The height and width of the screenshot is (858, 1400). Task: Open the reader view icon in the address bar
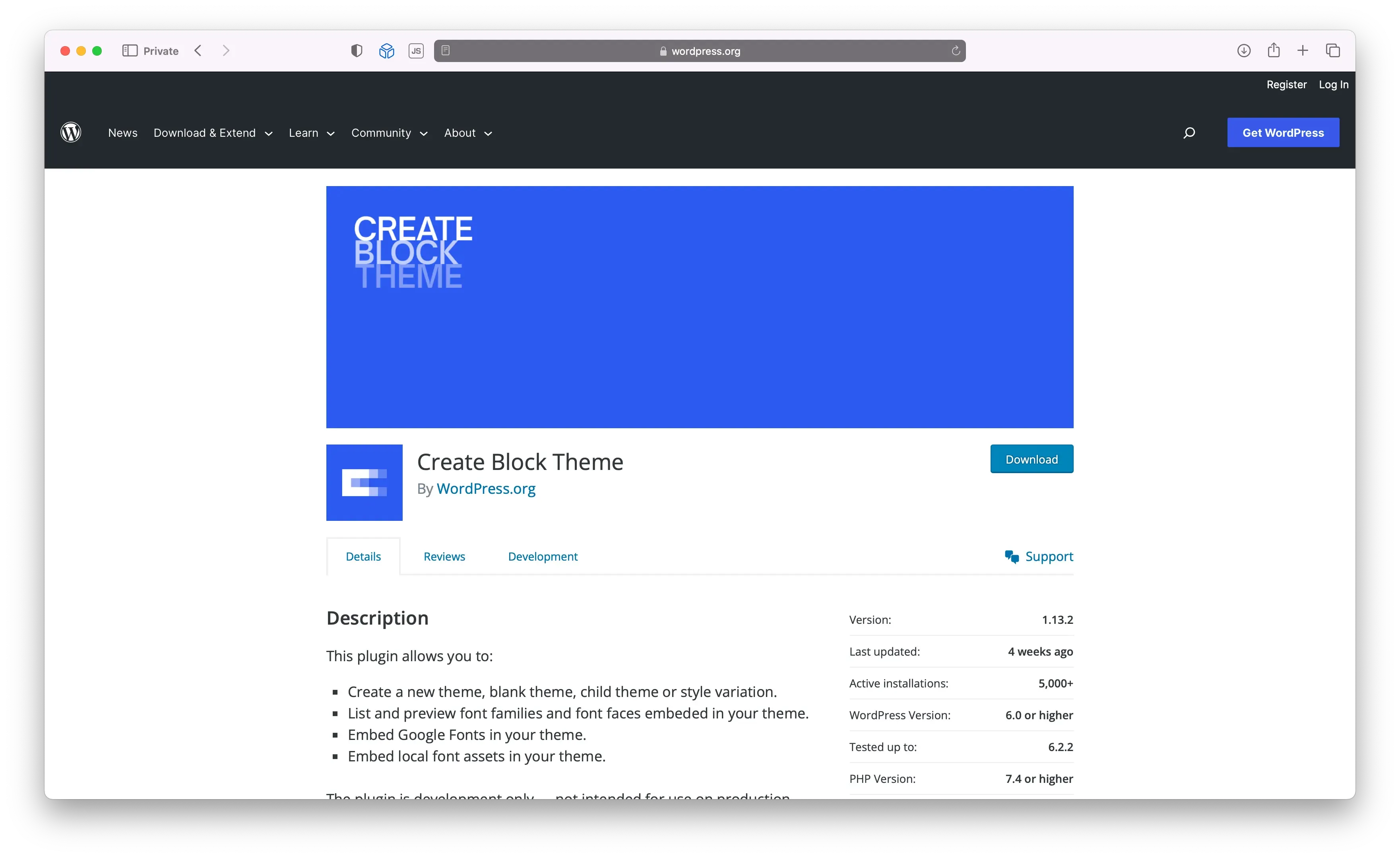click(446, 50)
